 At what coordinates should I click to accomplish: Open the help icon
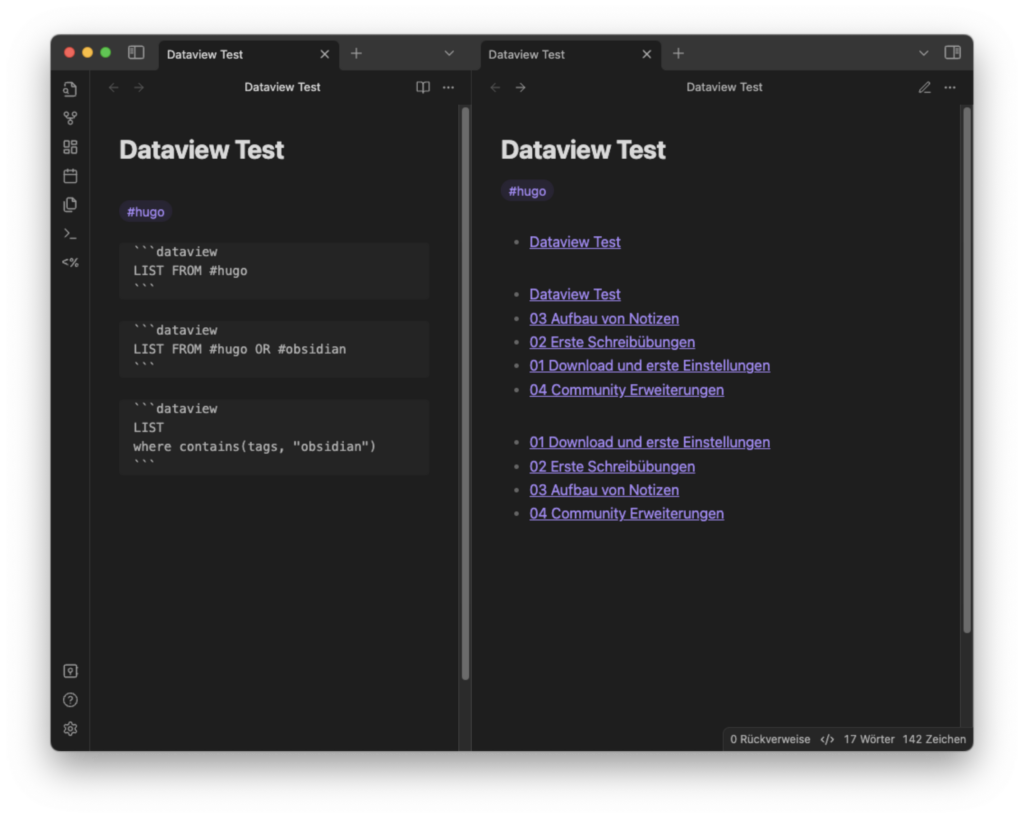point(71,700)
